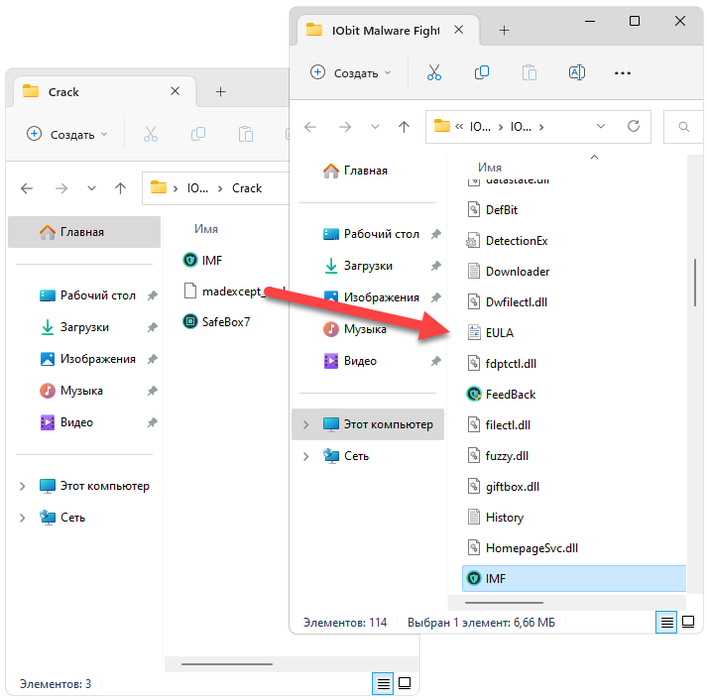Click vertical scrollbar in IObit file list
Screen dimensions: 708x700
(695, 283)
